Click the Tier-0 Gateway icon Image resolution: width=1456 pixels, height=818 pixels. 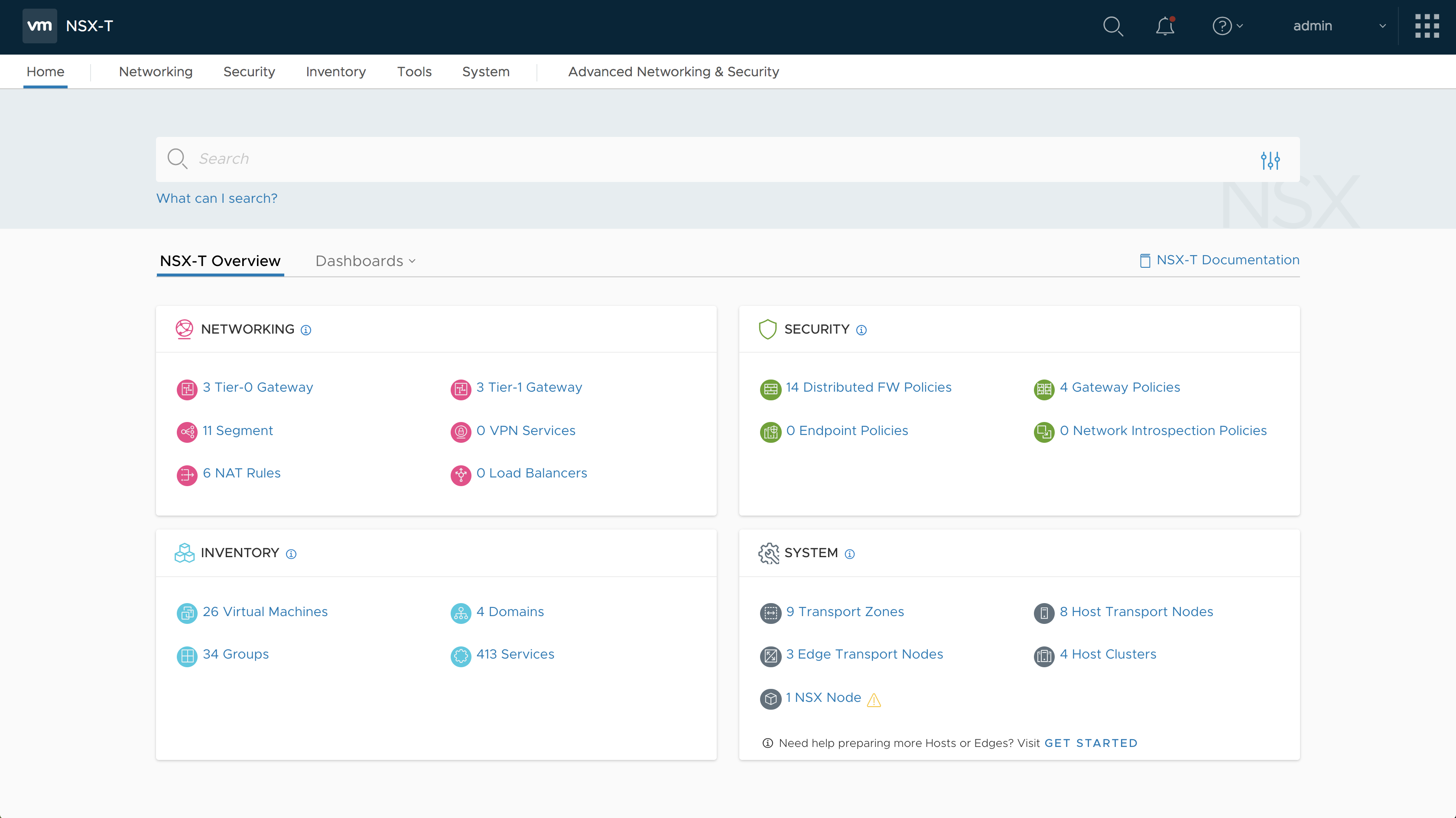(187, 389)
